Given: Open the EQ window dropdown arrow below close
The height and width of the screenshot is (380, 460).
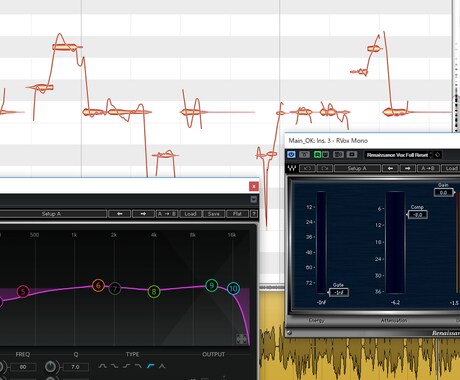Looking at the screenshot, I should 254,199.
